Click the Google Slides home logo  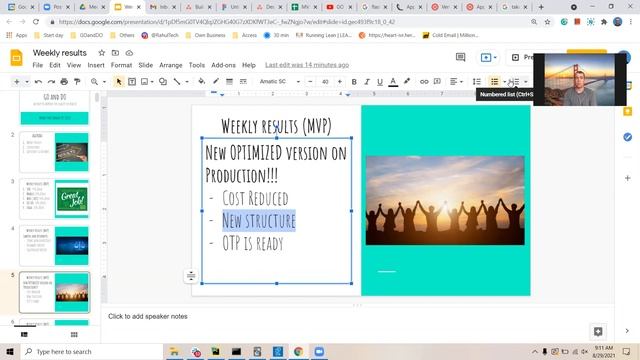16,58
